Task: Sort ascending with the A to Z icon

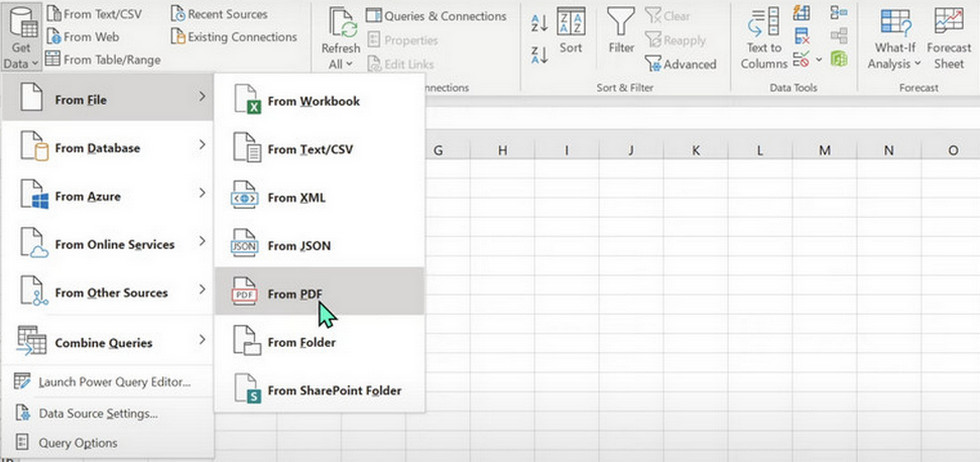Action: 539,24
